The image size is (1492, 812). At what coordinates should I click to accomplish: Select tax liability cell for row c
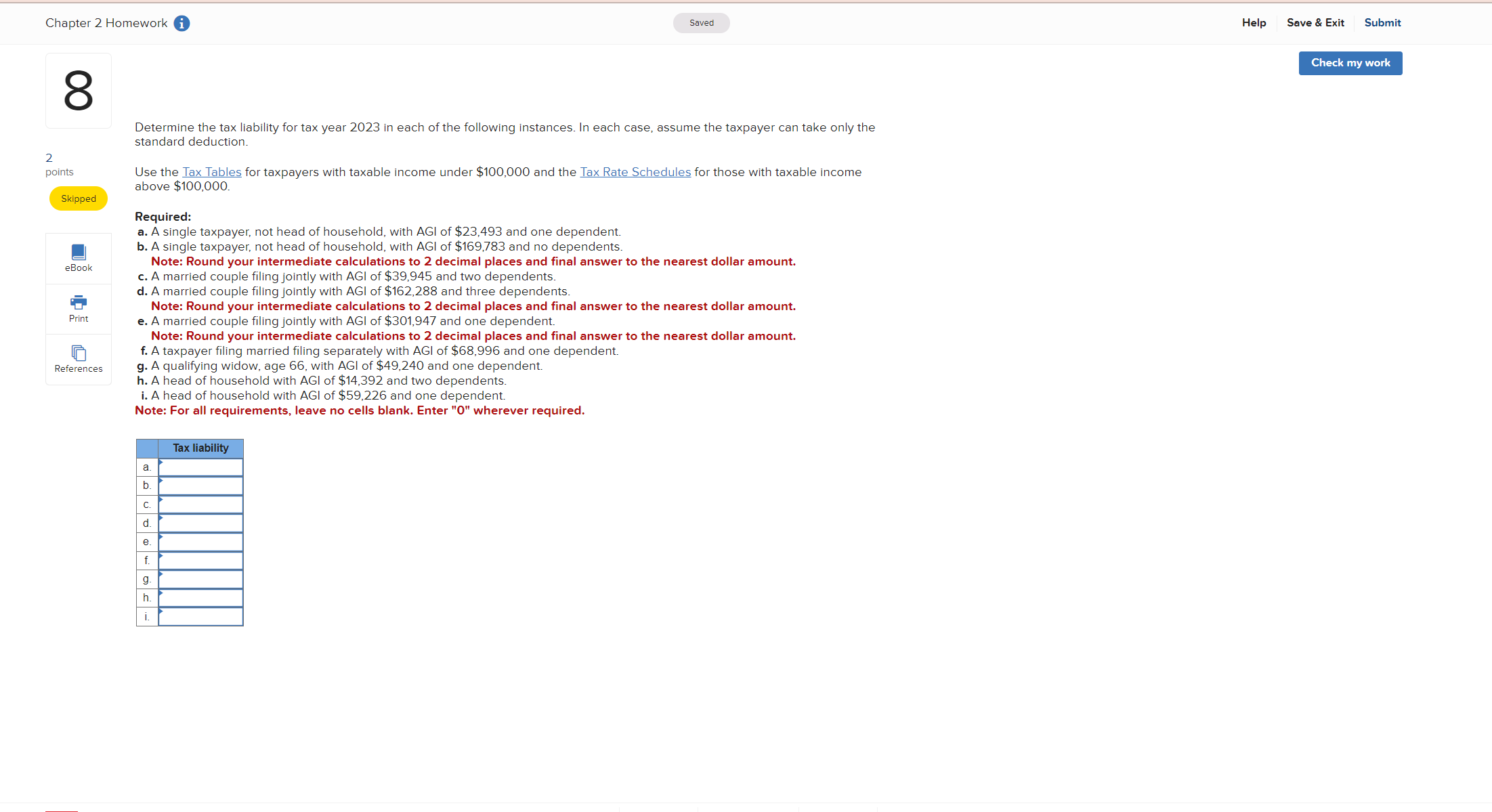pyautogui.click(x=200, y=505)
